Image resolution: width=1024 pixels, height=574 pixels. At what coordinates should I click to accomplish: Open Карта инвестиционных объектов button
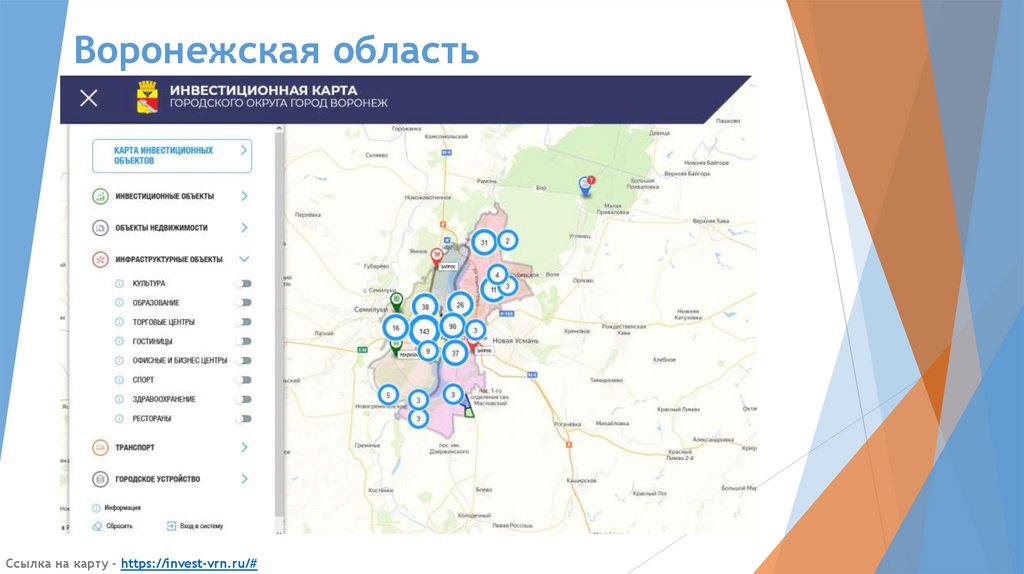tap(172, 155)
